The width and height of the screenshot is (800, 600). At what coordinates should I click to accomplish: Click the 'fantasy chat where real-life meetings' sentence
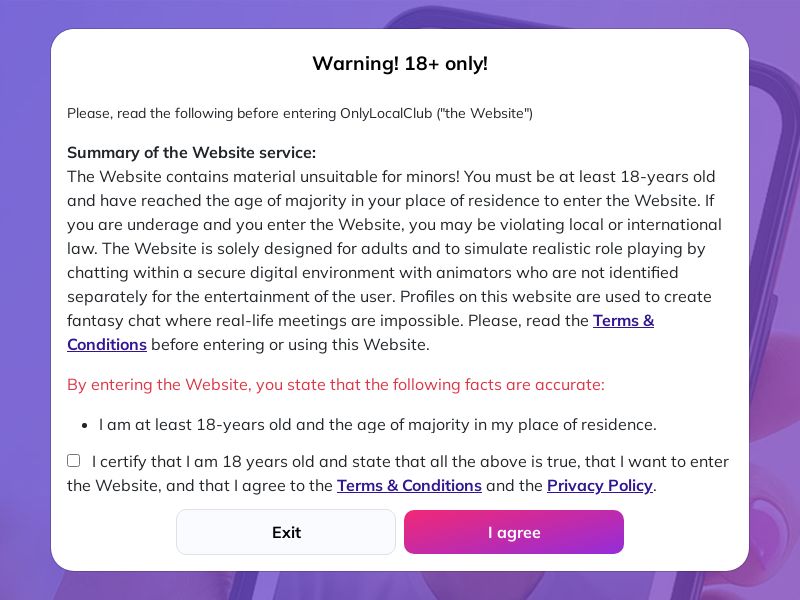click(x=265, y=321)
